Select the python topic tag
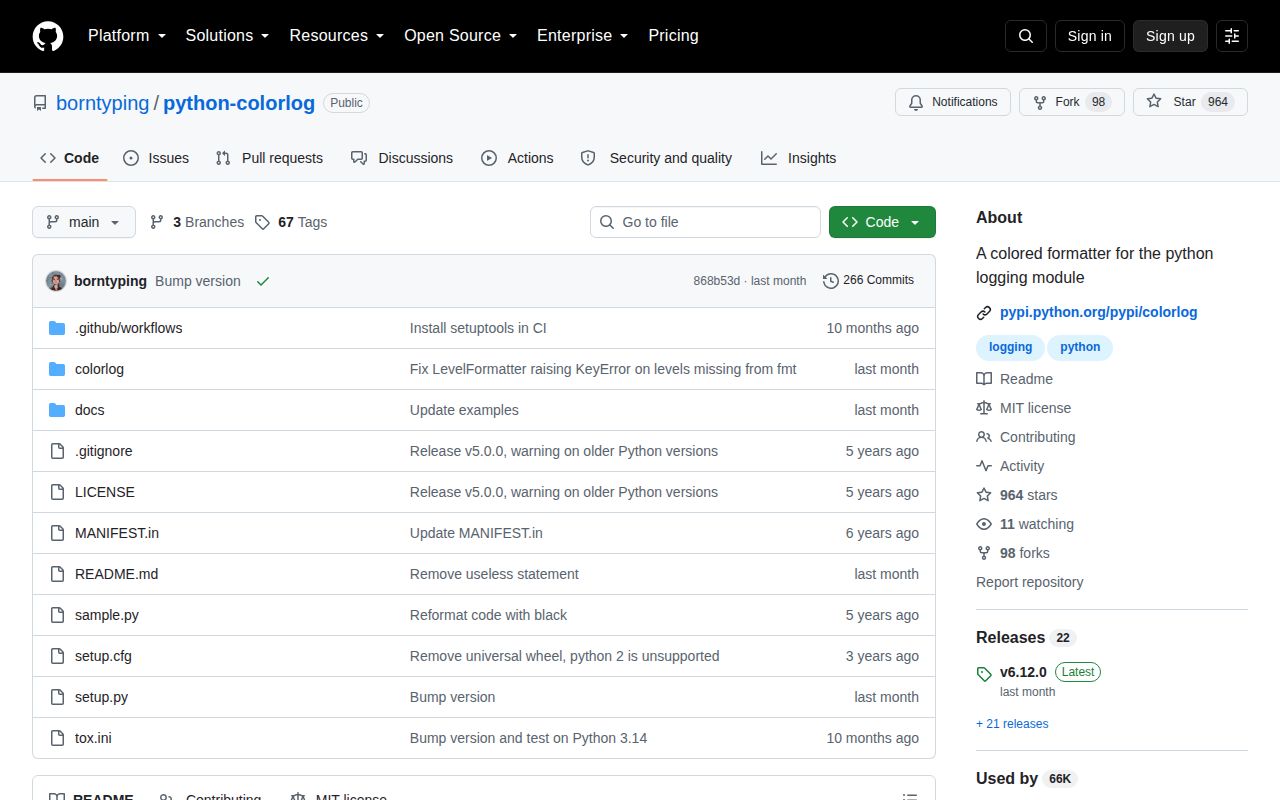Screen dimensions: 1280x800 tap(1080, 347)
